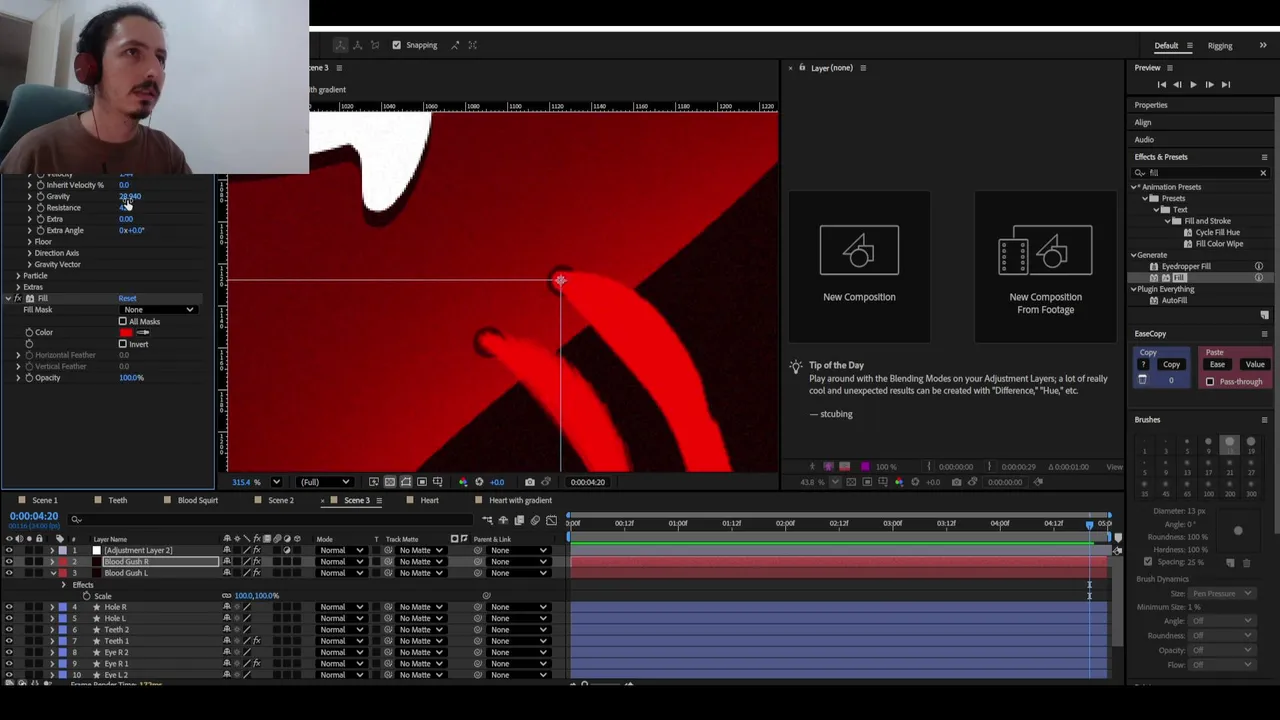Click show channel color management icon
The image size is (1280, 720).
click(463, 482)
